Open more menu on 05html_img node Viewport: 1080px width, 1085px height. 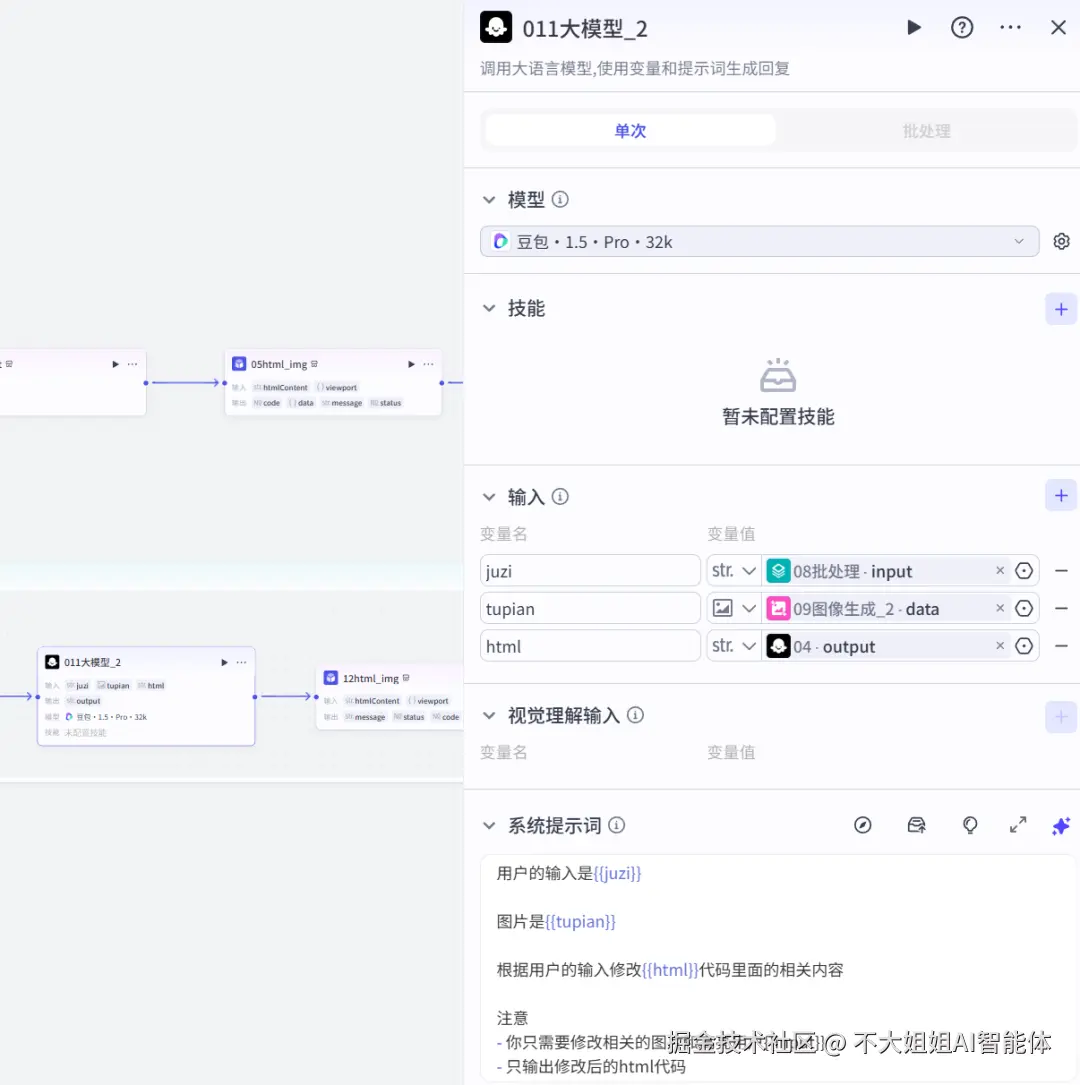(x=428, y=364)
